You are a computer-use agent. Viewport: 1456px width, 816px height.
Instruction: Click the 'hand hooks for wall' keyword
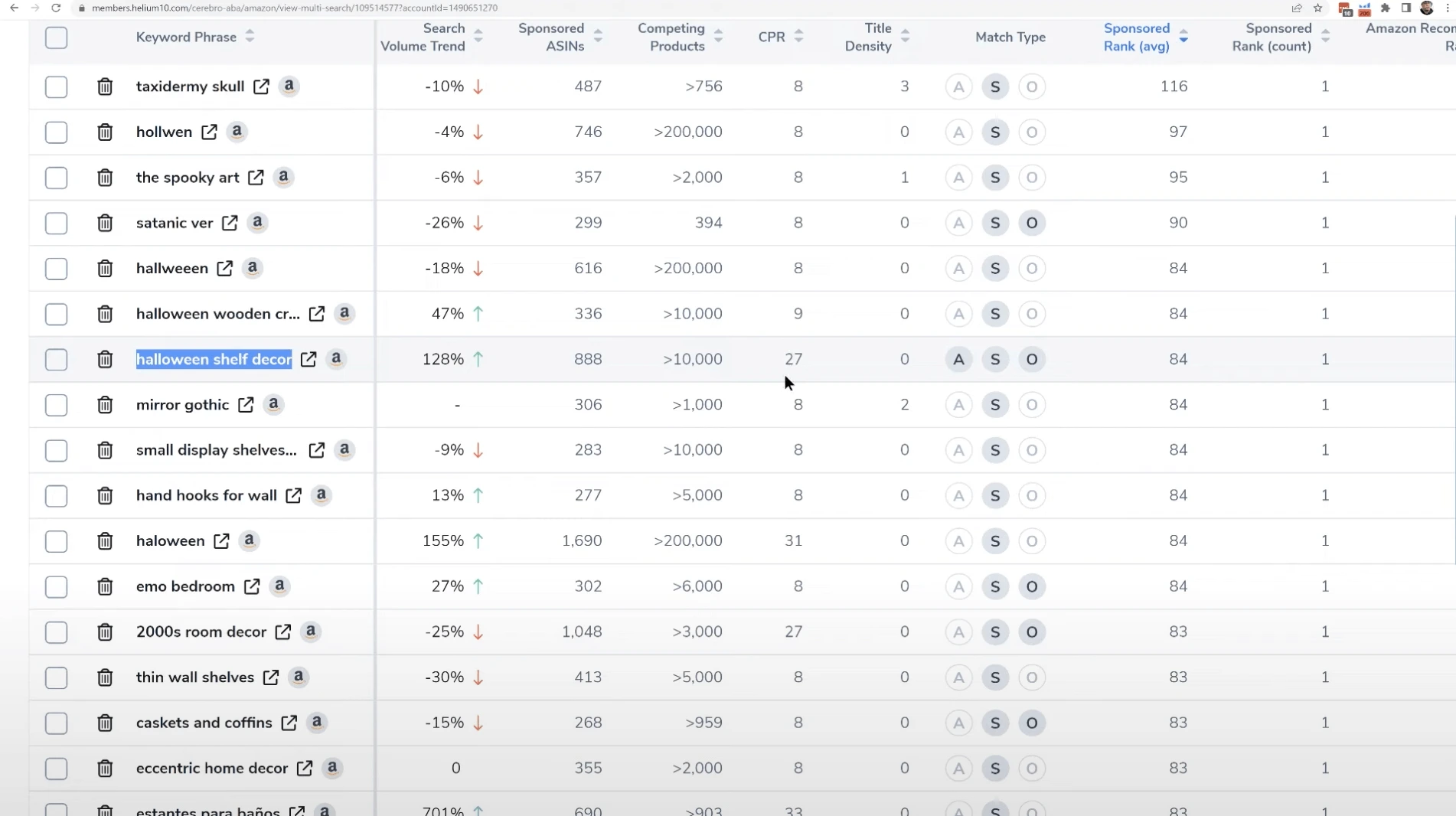coord(206,495)
